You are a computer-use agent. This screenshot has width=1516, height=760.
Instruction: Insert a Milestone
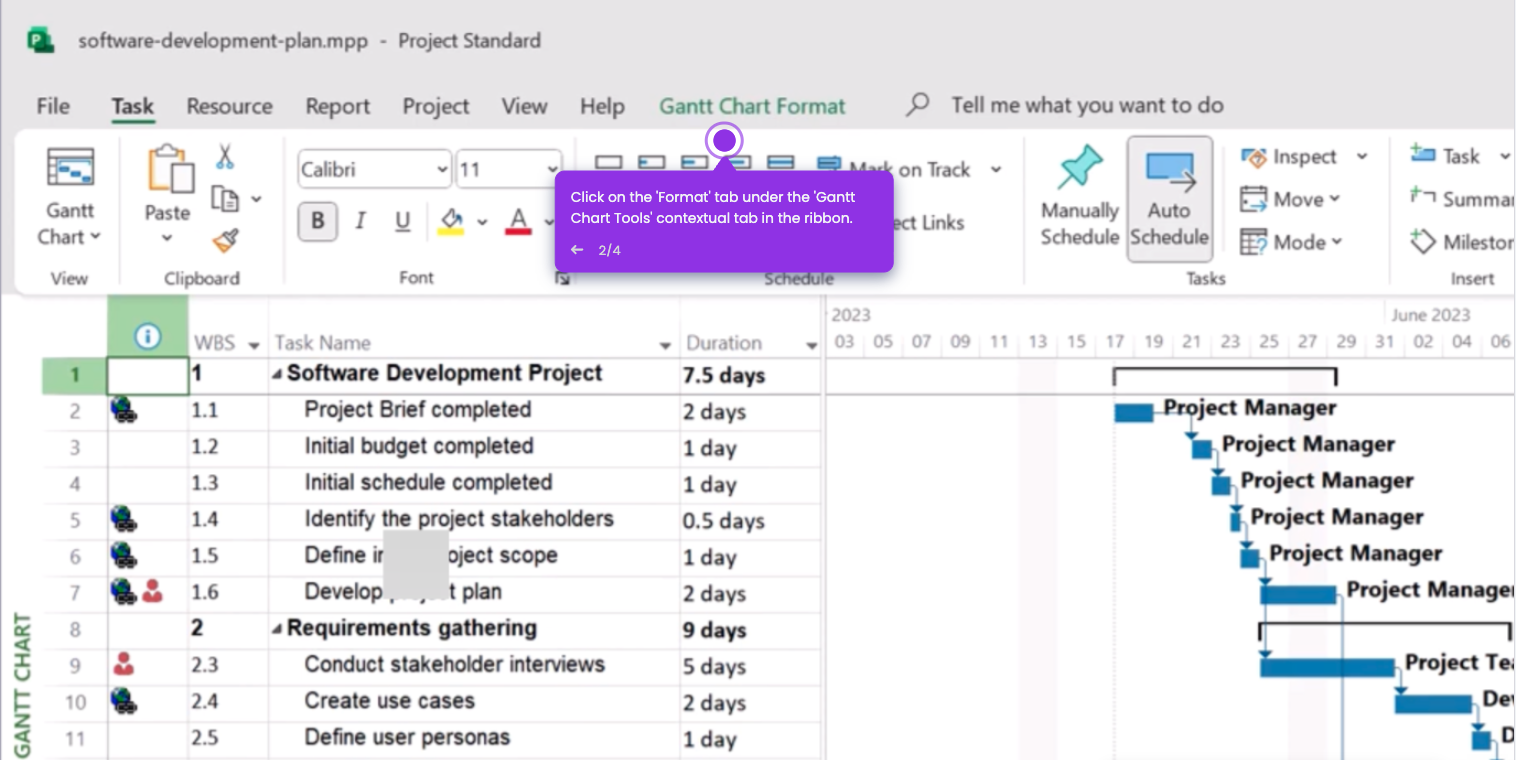tap(1460, 242)
